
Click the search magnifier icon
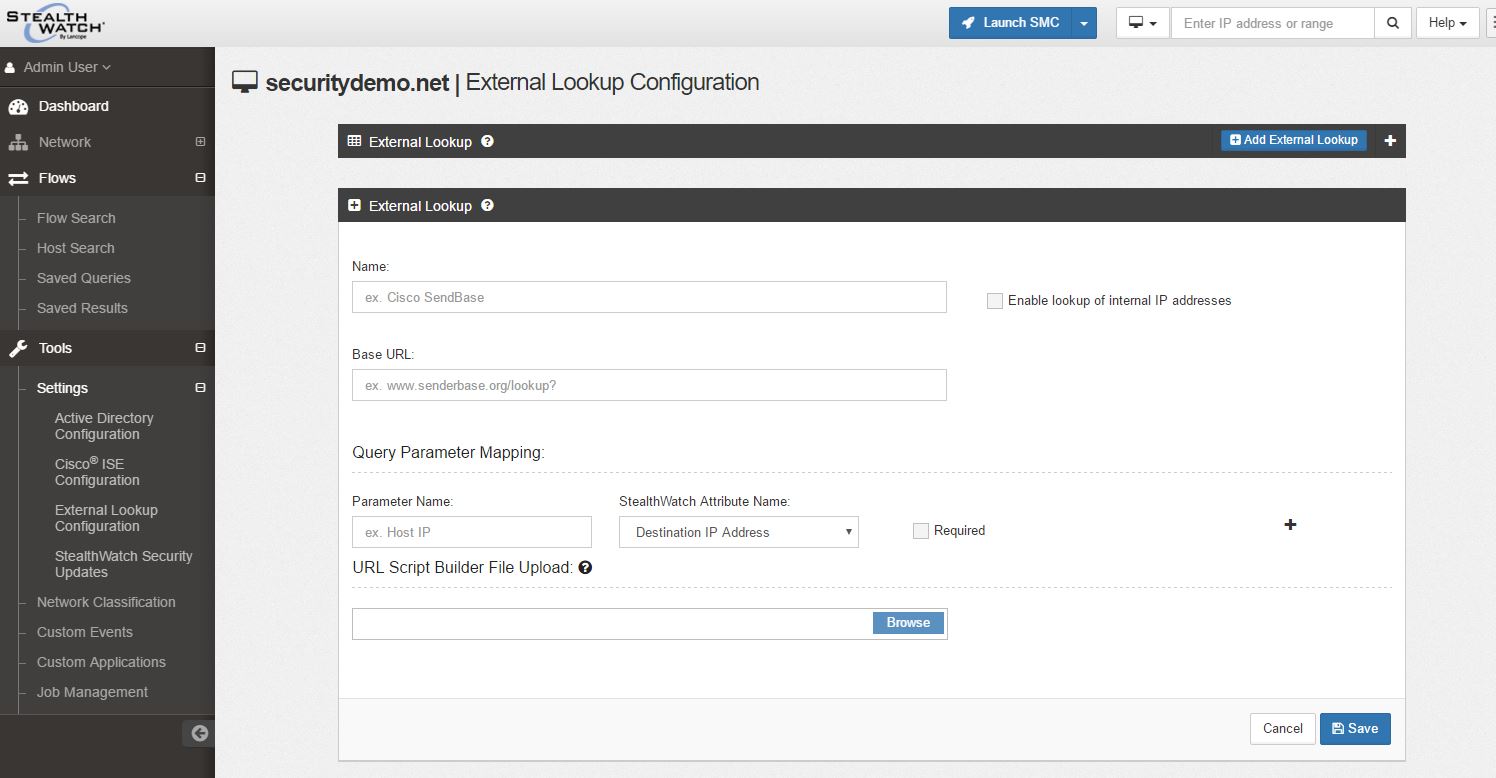click(1393, 23)
